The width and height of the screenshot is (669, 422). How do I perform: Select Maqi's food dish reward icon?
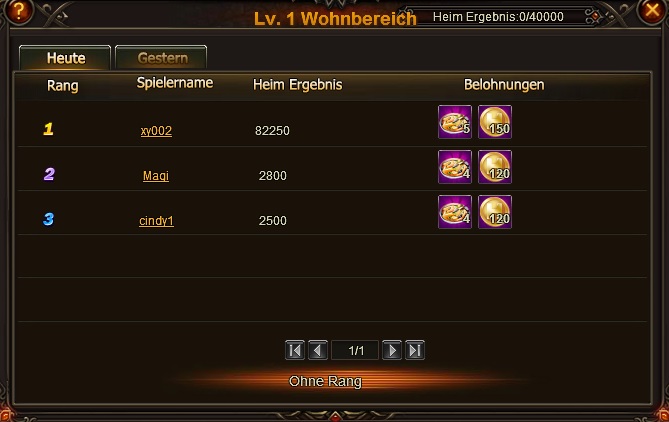pos(455,167)
